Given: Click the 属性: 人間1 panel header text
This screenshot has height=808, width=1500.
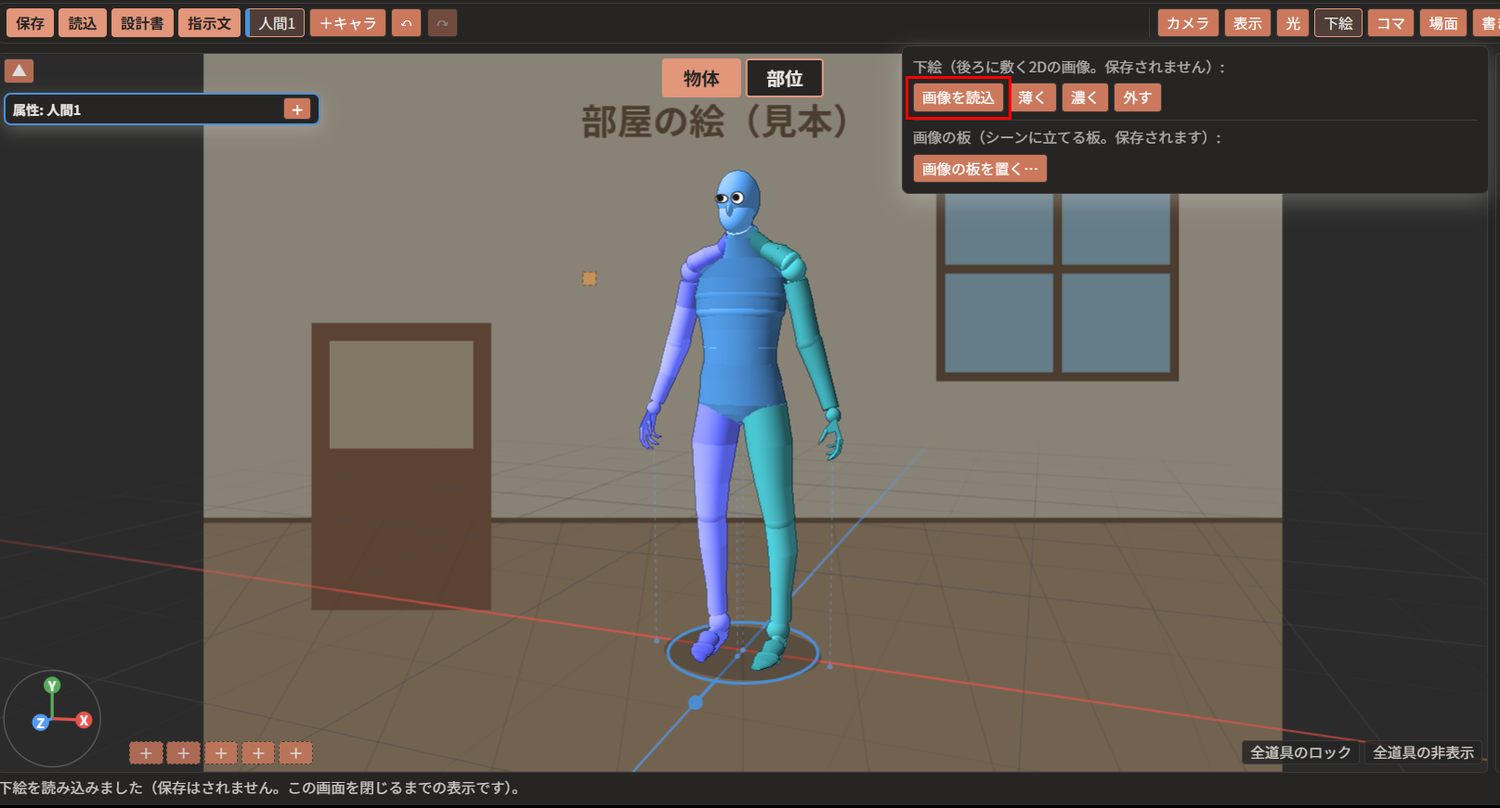Looking at the screenshot, I should point(47,110).
